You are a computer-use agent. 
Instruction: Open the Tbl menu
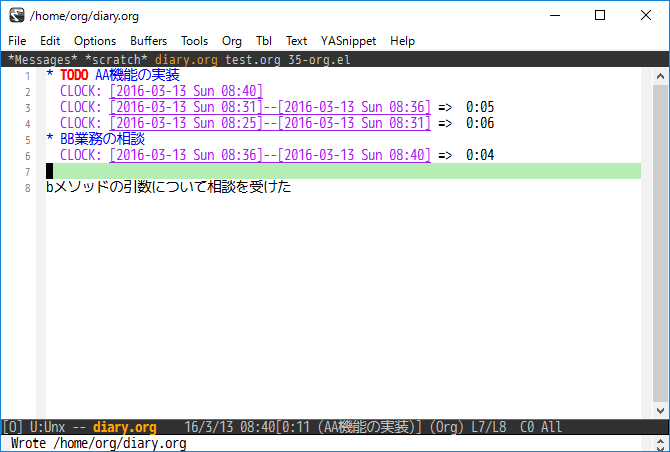point(264,41)
